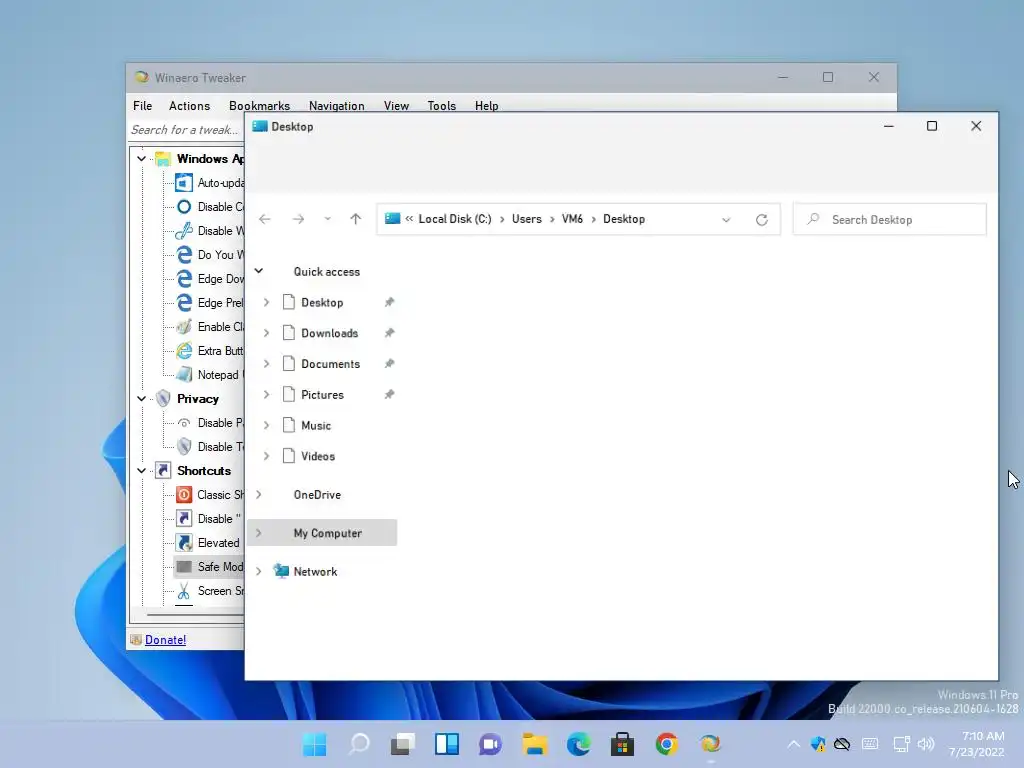Viewport: 1024px width, 768px height.
Task: Follow the Donate! link in Winaero Tweaker
Action: point(165,640)
